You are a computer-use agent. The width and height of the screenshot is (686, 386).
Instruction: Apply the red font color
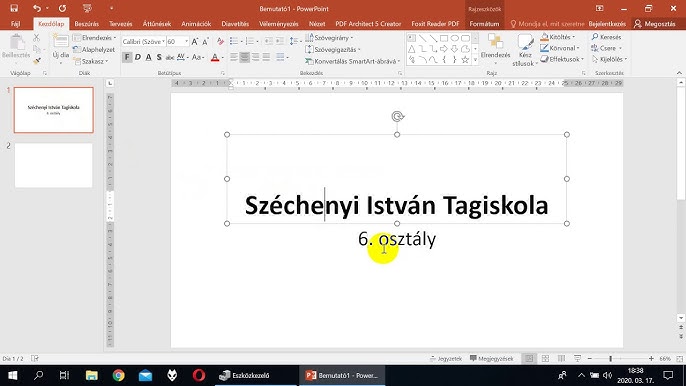215,57
